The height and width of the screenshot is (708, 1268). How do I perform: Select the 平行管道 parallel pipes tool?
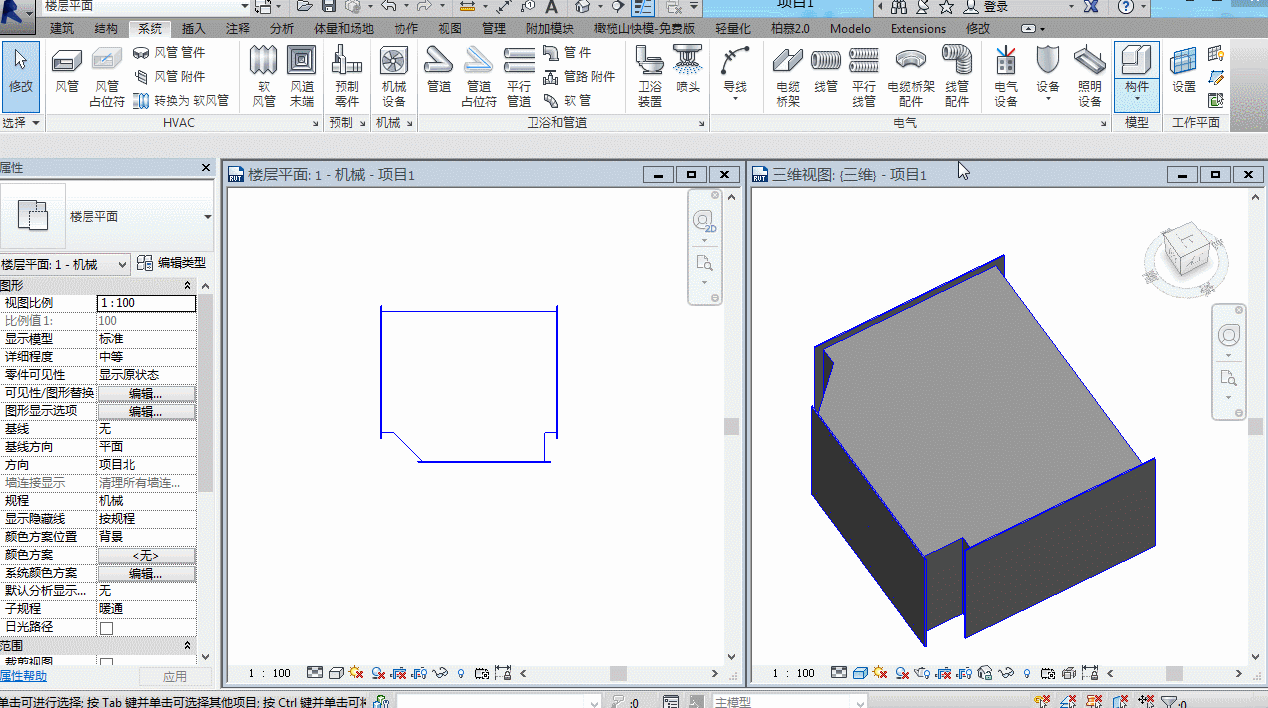point(519,76)
